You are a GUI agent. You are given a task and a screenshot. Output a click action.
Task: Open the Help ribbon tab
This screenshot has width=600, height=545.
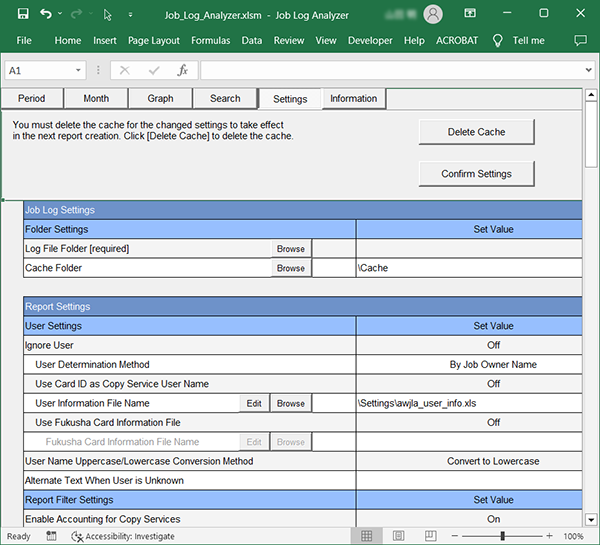(x=414, y=40)
